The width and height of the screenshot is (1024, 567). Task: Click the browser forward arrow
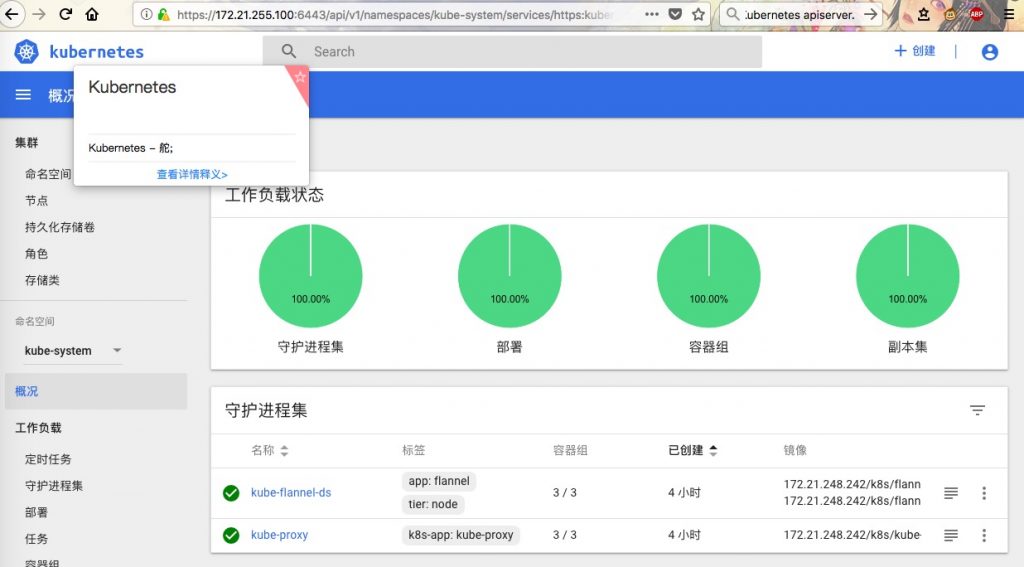39,14
